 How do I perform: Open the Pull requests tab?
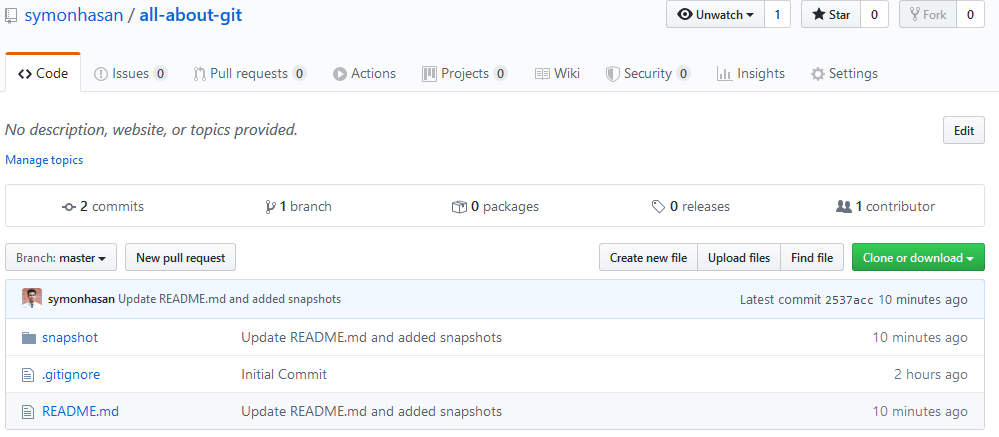coord(250,73)
